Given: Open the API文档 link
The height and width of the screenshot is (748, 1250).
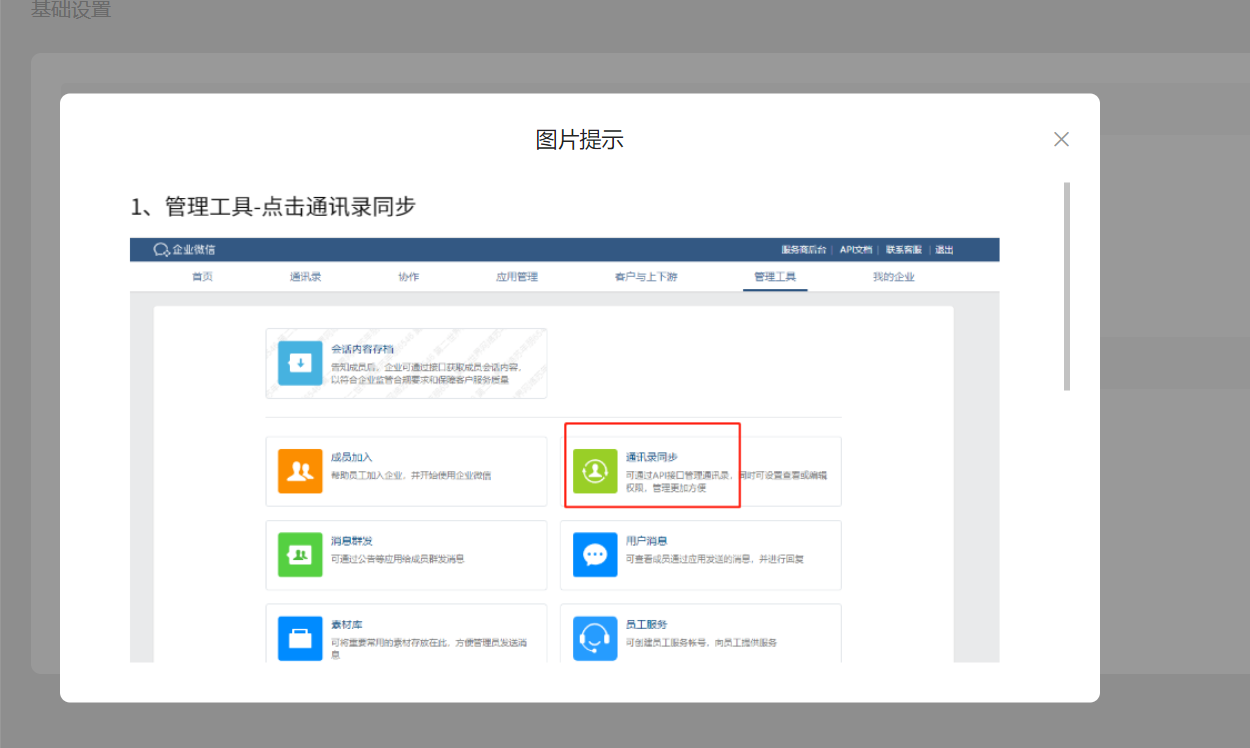Looking at the screenshot, I should coord(855,250).
